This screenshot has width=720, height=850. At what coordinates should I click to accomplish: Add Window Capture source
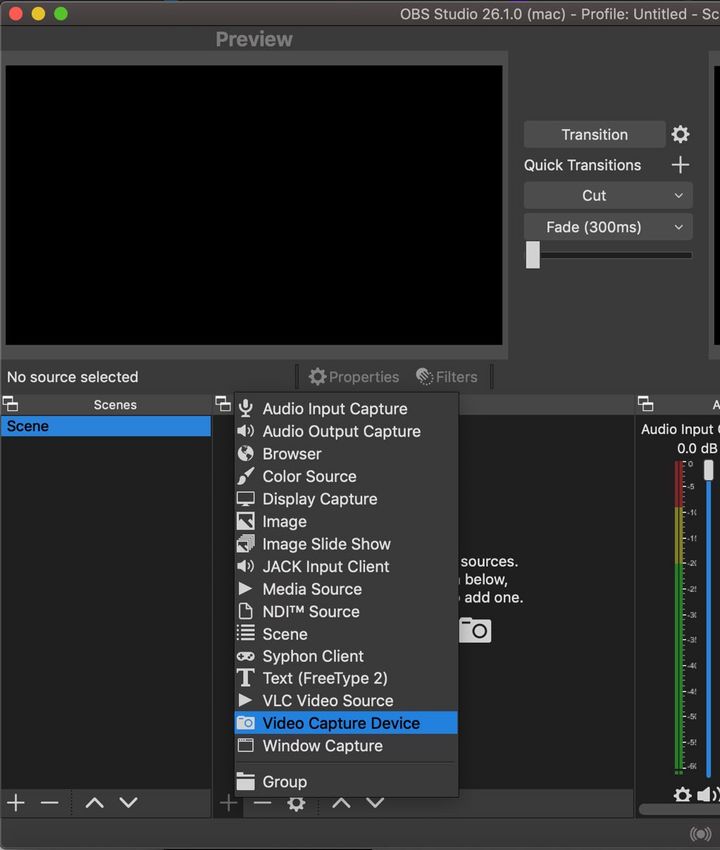(346, 746)
